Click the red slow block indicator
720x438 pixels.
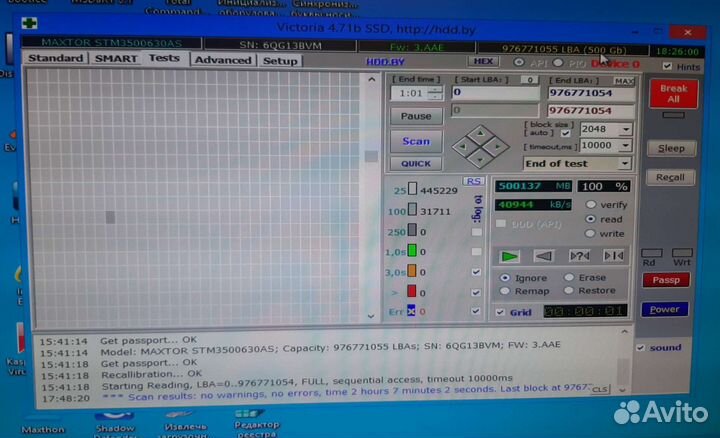411,292
